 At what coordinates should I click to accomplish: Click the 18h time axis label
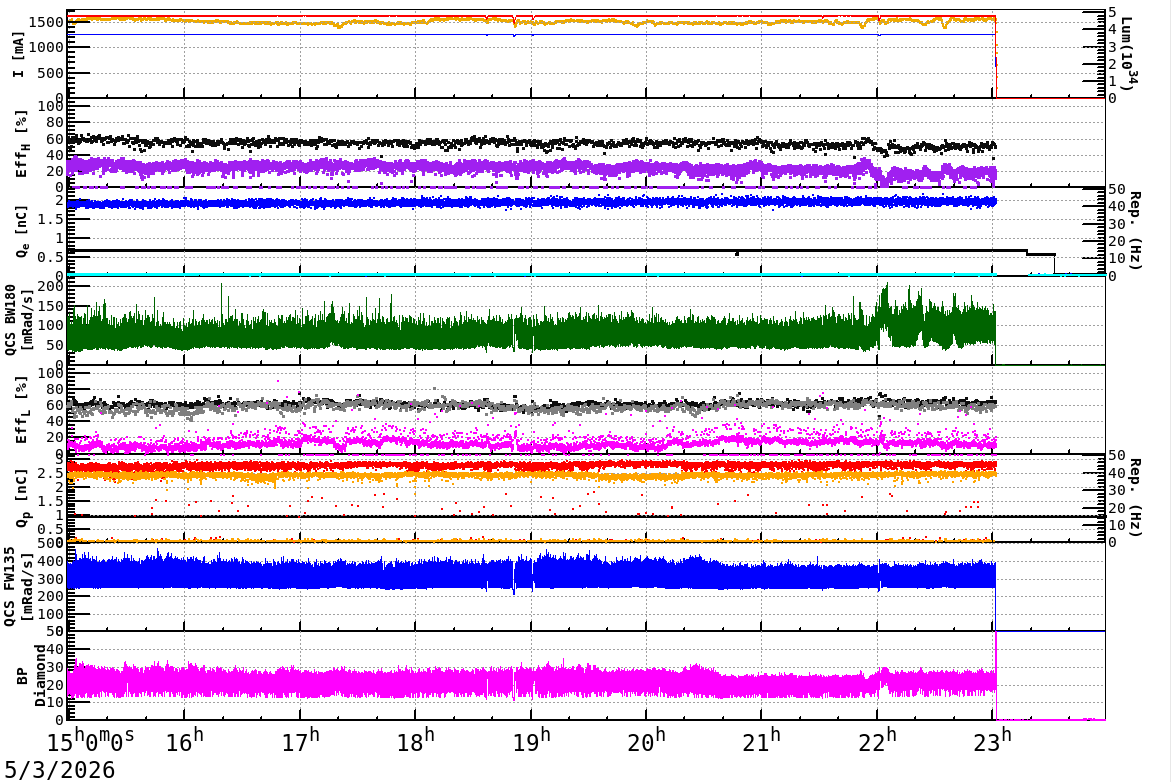click(x=418, y=740)
